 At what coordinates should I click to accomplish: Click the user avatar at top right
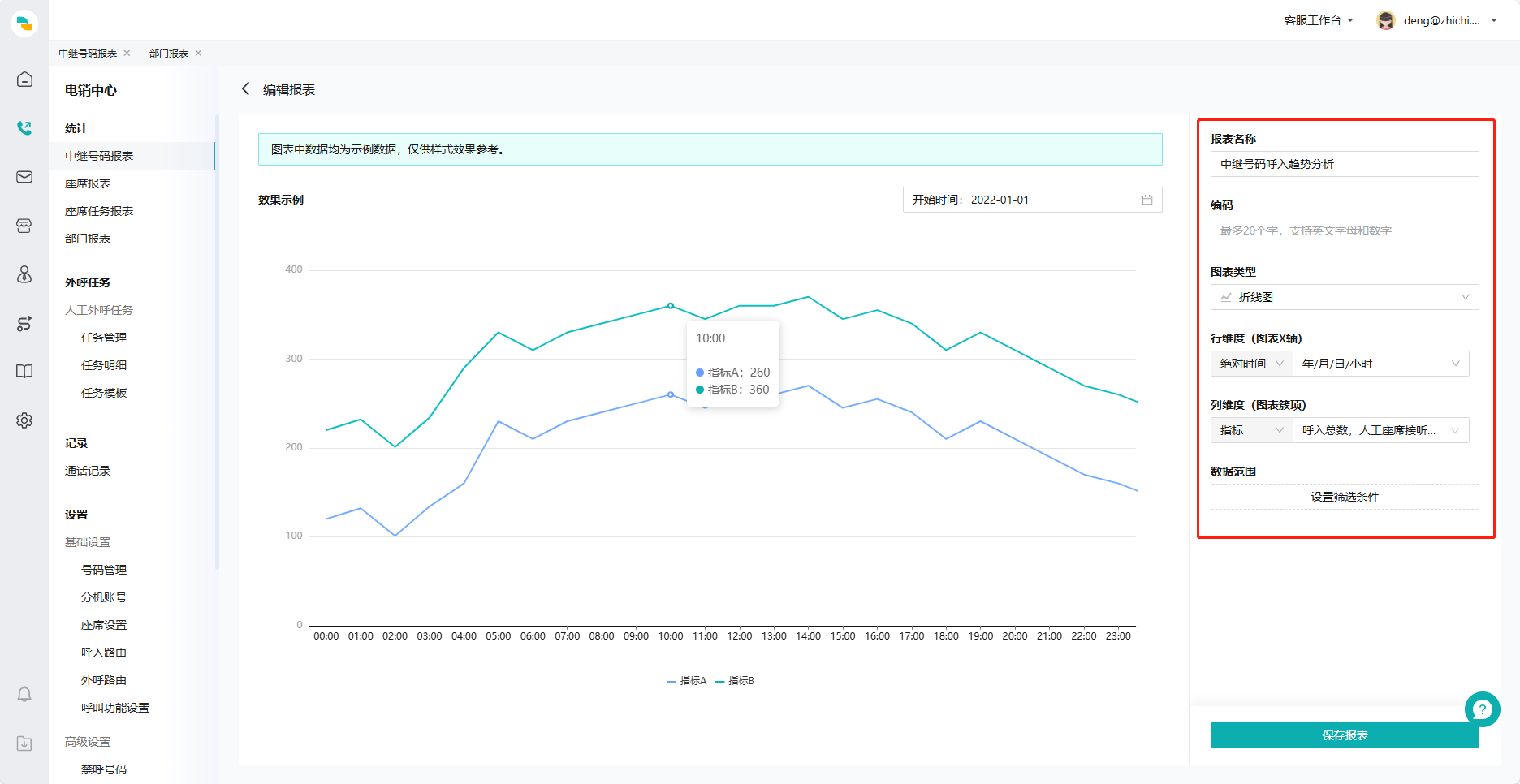click(x=1385, y=20)
